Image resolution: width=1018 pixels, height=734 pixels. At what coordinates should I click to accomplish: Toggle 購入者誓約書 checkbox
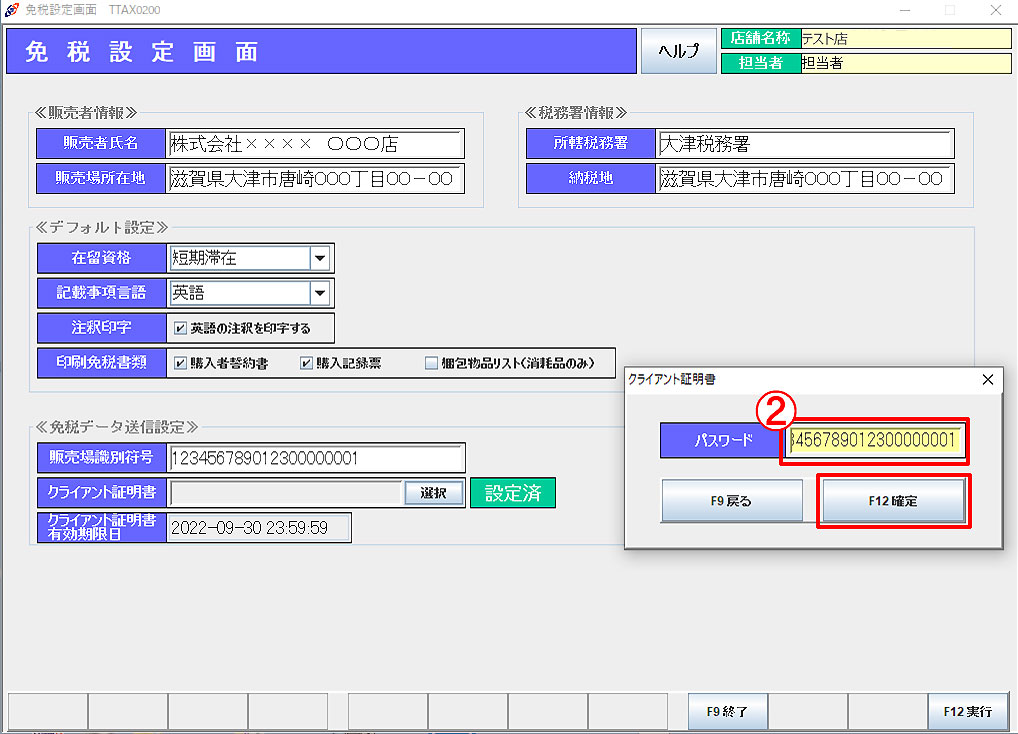[180, 363]
